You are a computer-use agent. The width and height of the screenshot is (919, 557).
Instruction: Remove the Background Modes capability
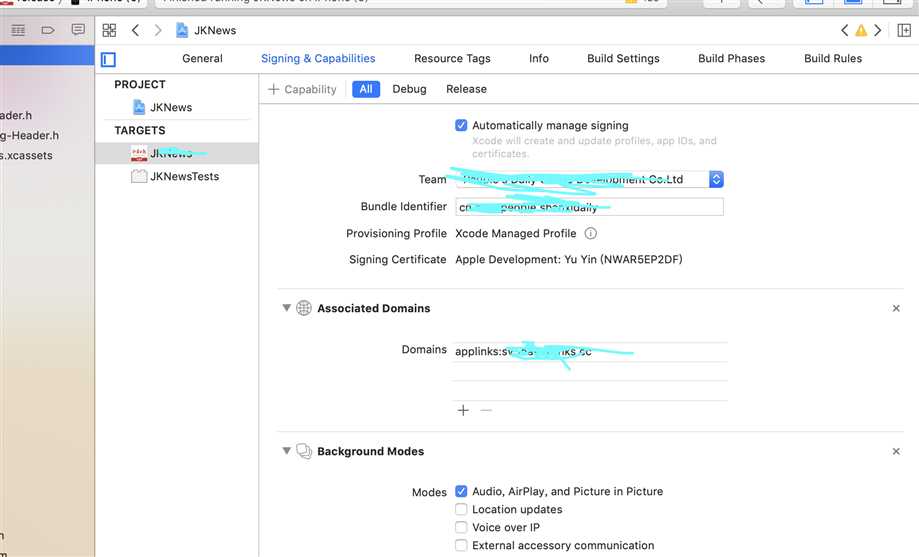[896, 451]
